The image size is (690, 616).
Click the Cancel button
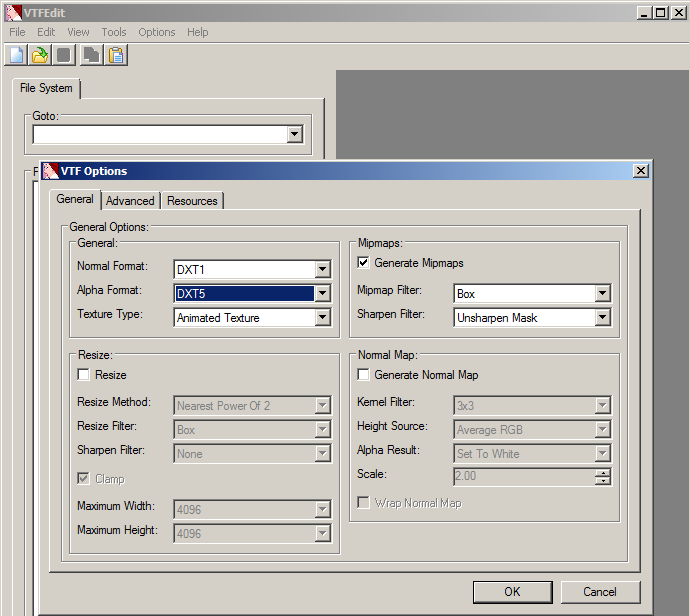(600, 591)
